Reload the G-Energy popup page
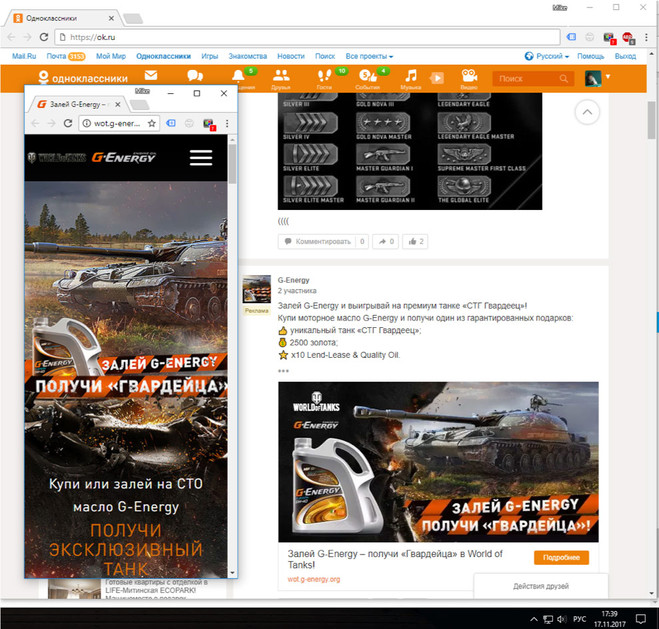Viewport: 659px width, 629px height. (68, 123)
